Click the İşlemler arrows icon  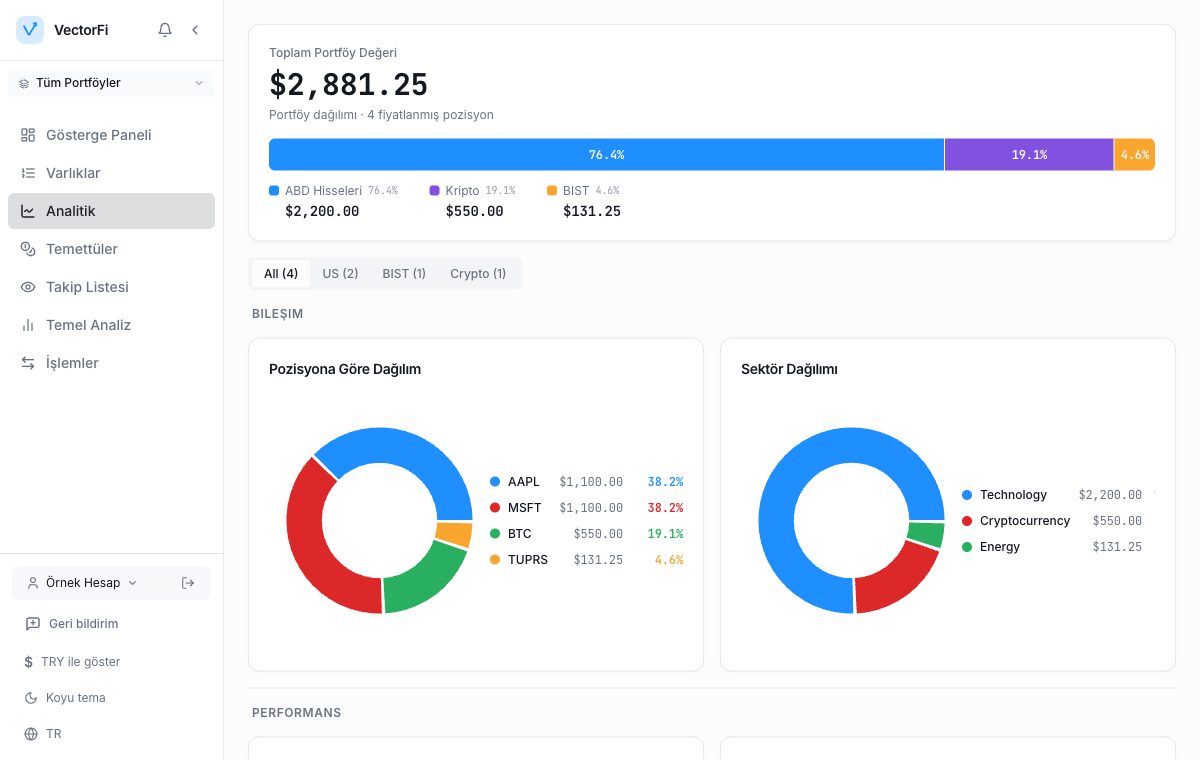pos(28,363)
